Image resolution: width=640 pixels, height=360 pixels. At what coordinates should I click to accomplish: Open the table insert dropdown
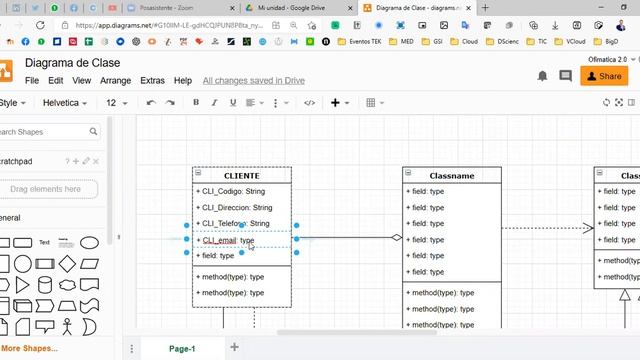point(375,102)
